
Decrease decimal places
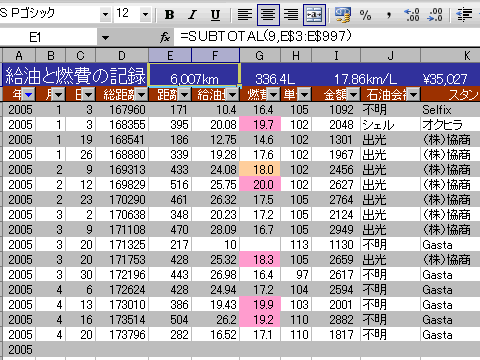point(435,15)
